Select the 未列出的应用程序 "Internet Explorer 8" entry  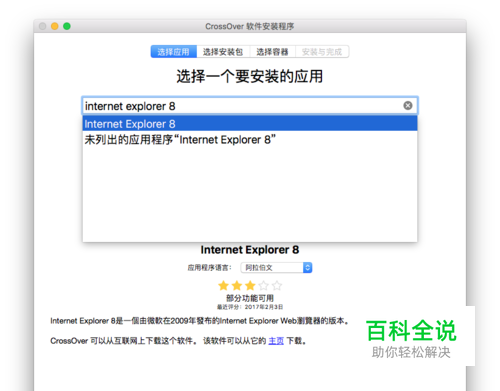250,139
